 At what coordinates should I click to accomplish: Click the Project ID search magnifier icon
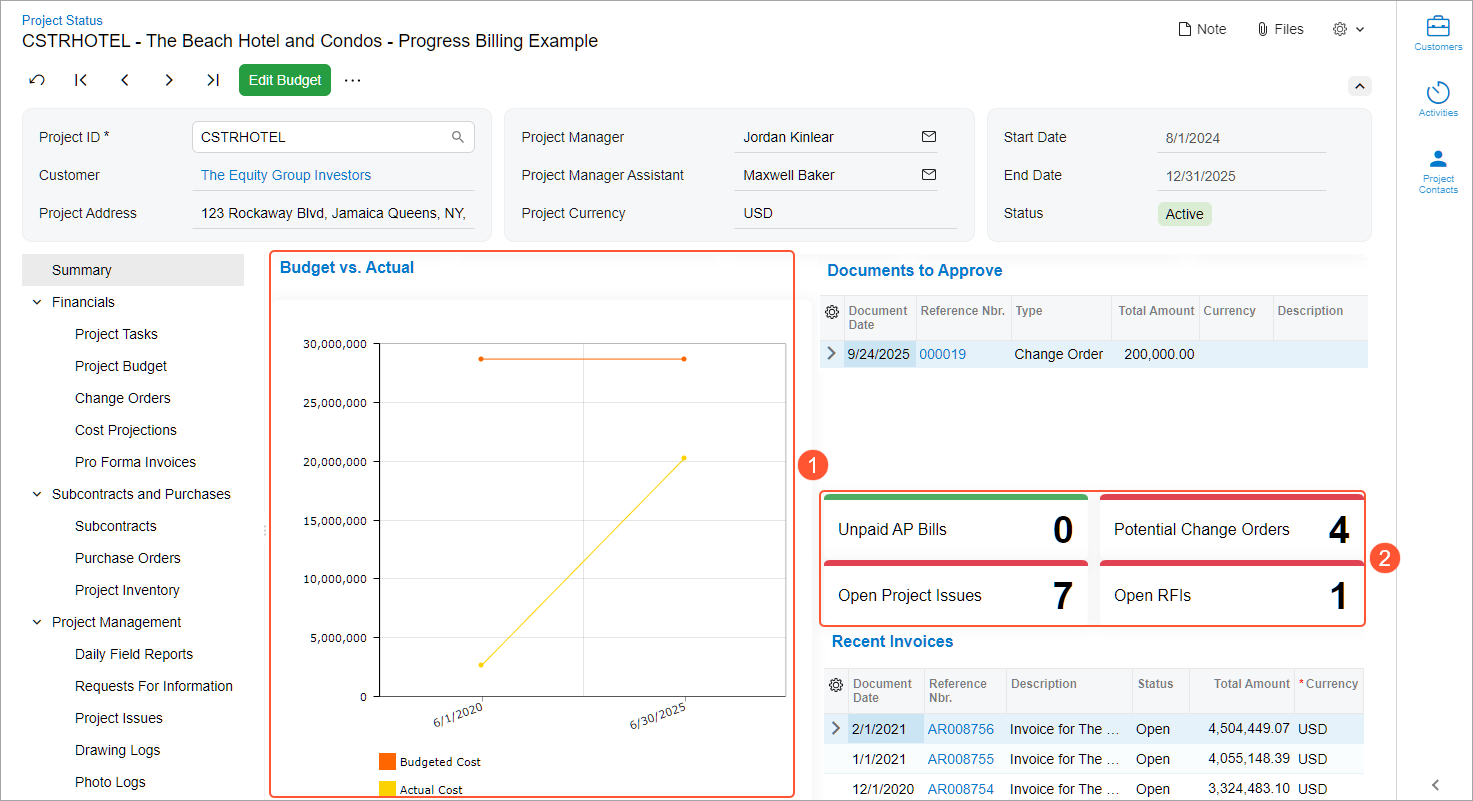458,137
